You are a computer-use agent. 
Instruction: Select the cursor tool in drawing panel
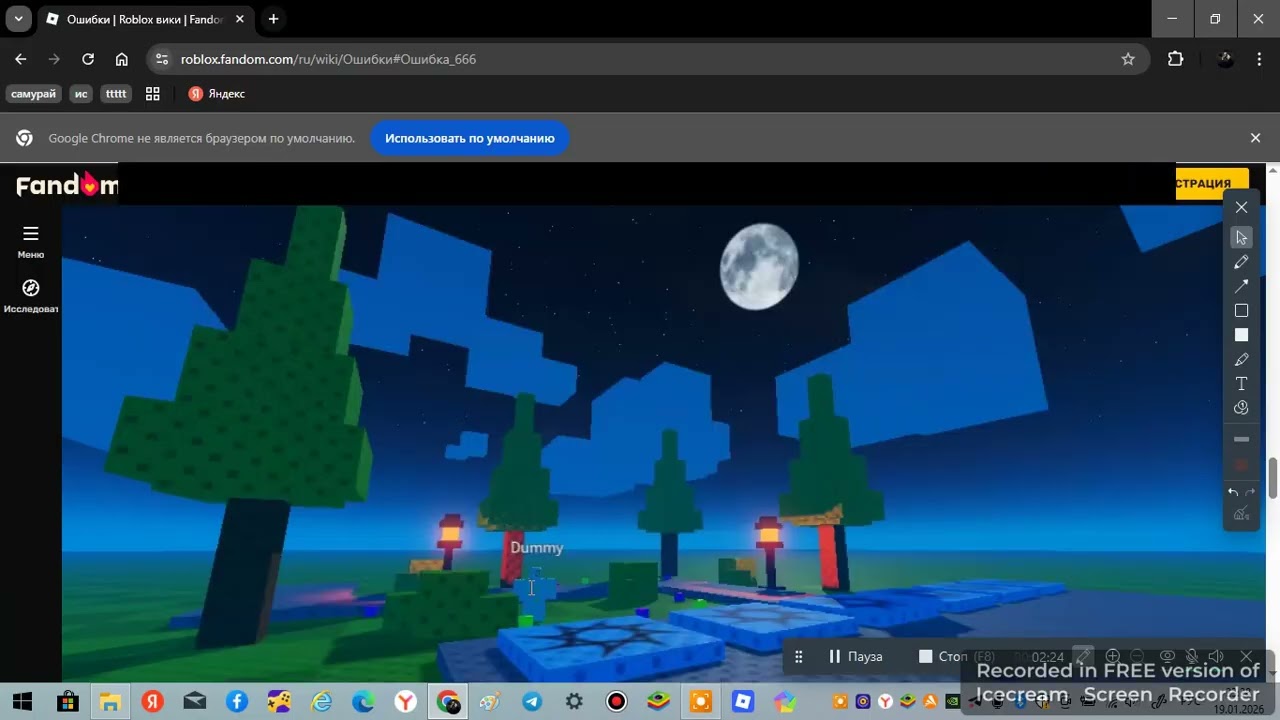(1241, 237)
